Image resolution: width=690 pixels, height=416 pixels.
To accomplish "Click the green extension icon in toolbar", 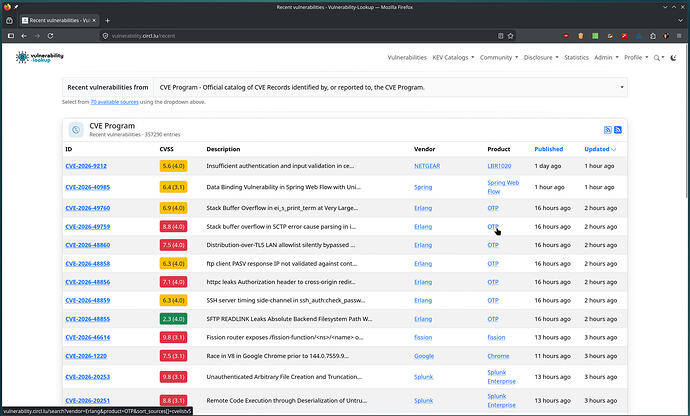I will pos(595,36).
